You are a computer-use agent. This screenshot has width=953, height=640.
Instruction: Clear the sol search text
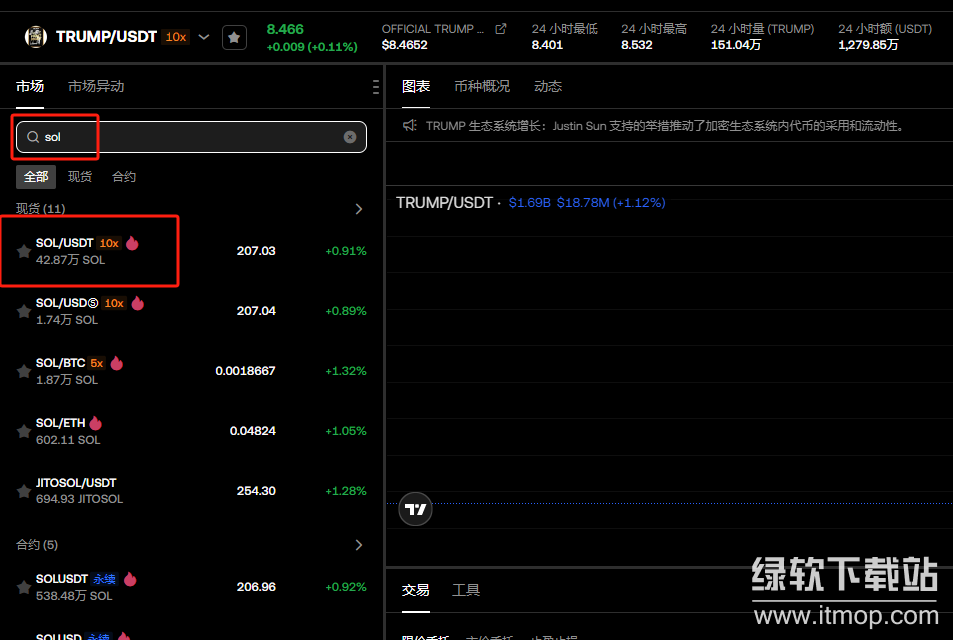350,137
